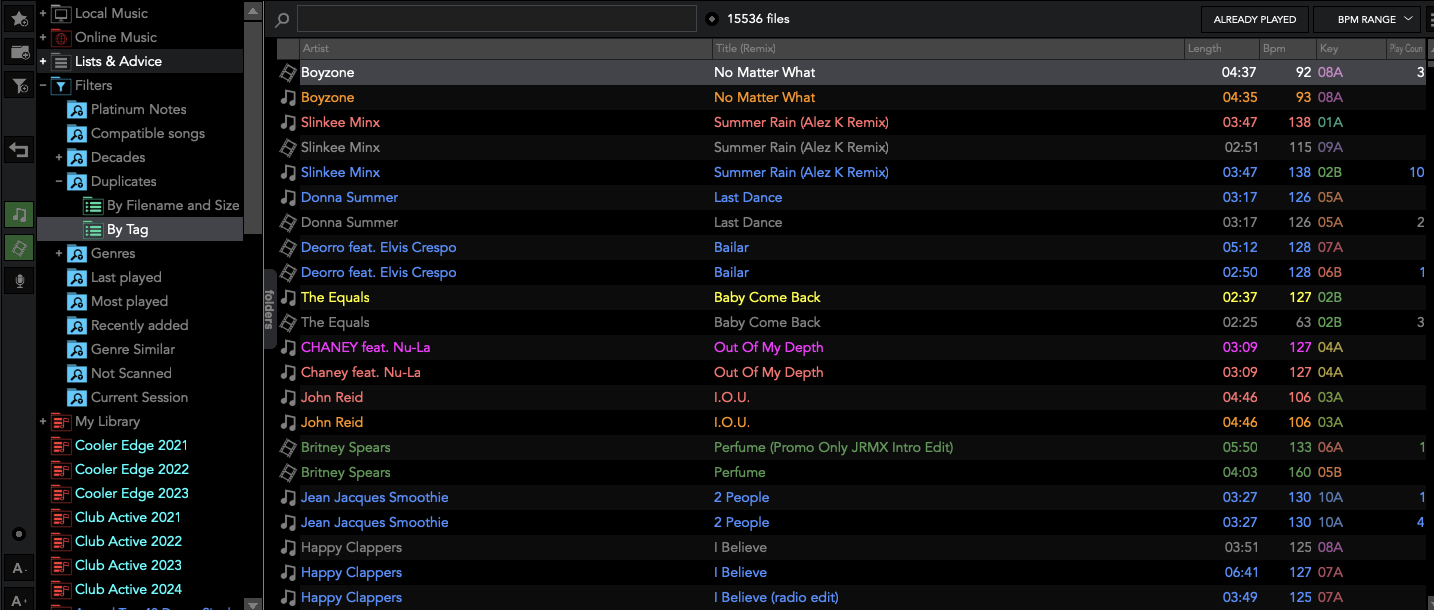
Task: Expand the Lists & Advice node
Action: point(43,61)
